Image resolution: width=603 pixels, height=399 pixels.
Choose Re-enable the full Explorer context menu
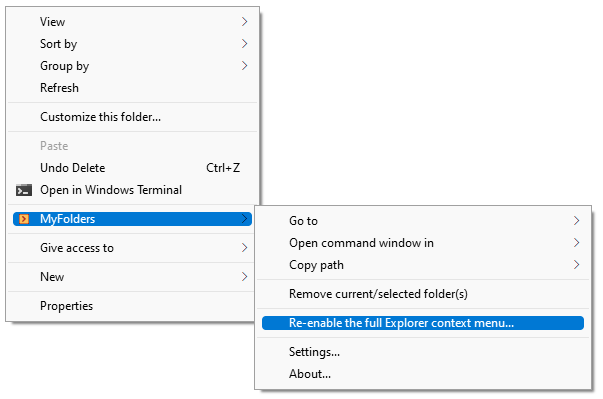(423, 323)
